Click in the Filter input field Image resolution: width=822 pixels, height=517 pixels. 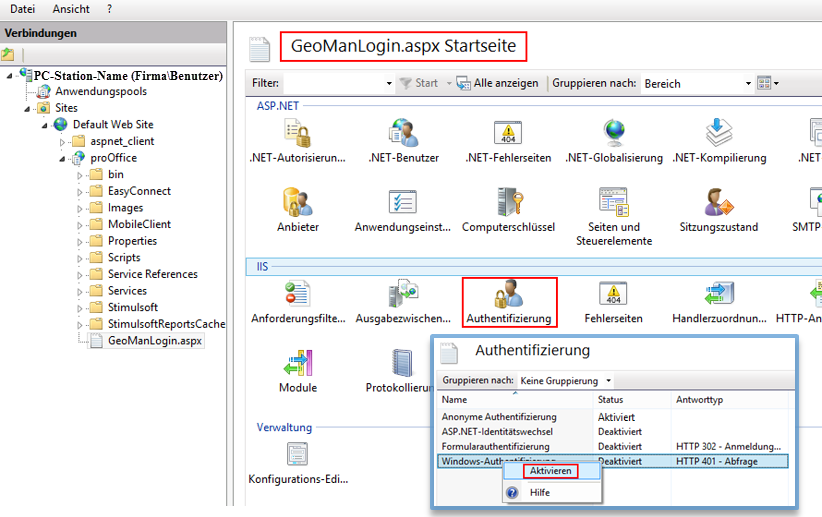(333, 83)
